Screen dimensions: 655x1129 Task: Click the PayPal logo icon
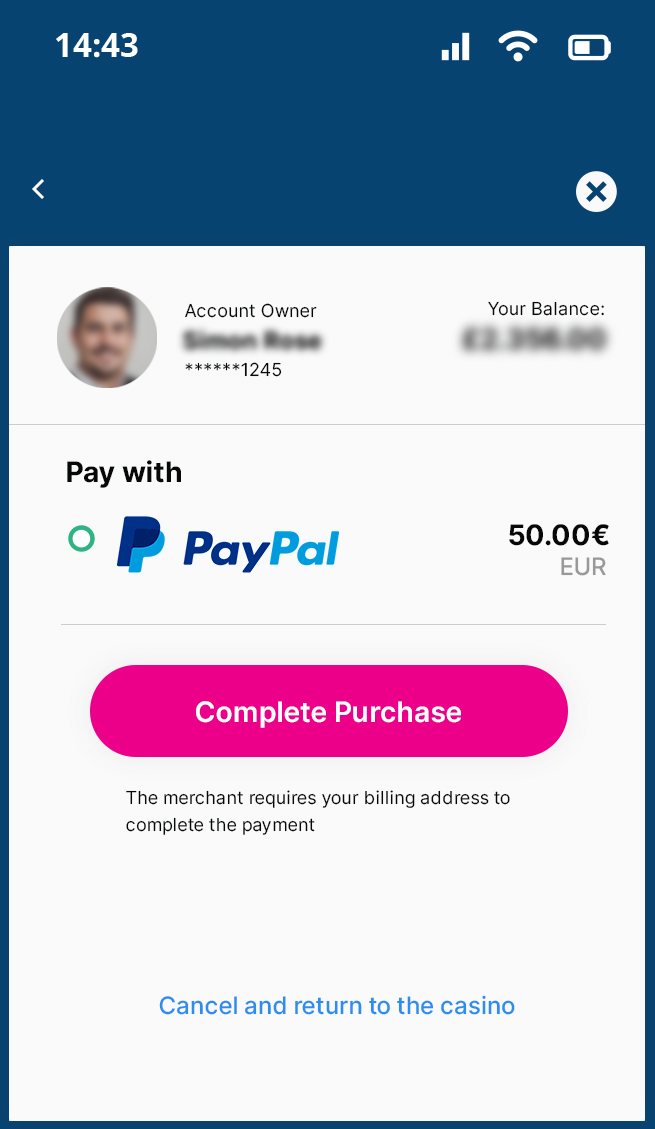pyautogui.click(x=140, y=544)
